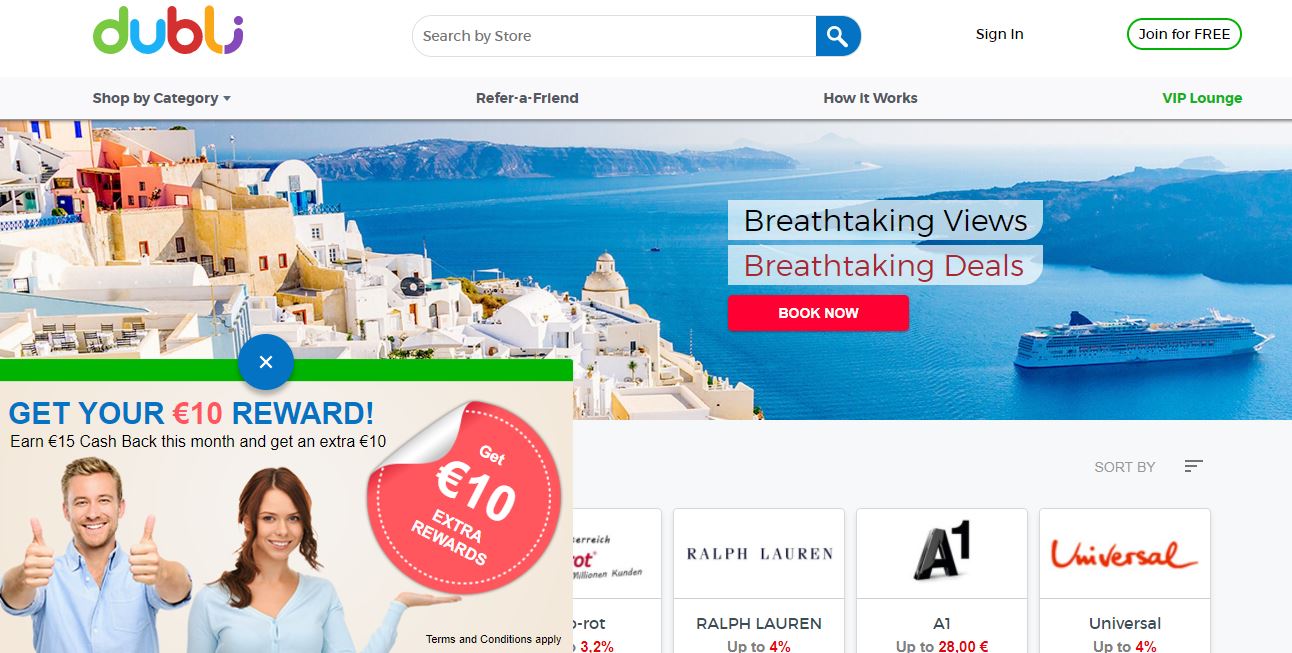Click the BOOK NOW button
This screenshot has height=653, width=1292.
point(818,313)
